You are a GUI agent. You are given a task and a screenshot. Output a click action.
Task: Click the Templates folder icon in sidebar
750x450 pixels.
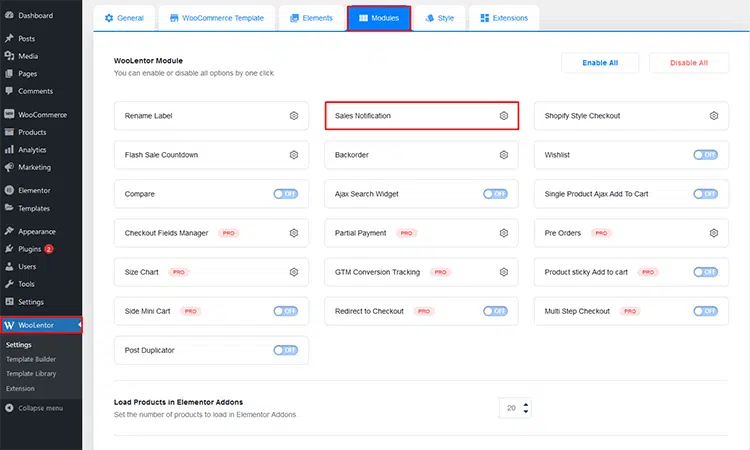click(9, 208)
